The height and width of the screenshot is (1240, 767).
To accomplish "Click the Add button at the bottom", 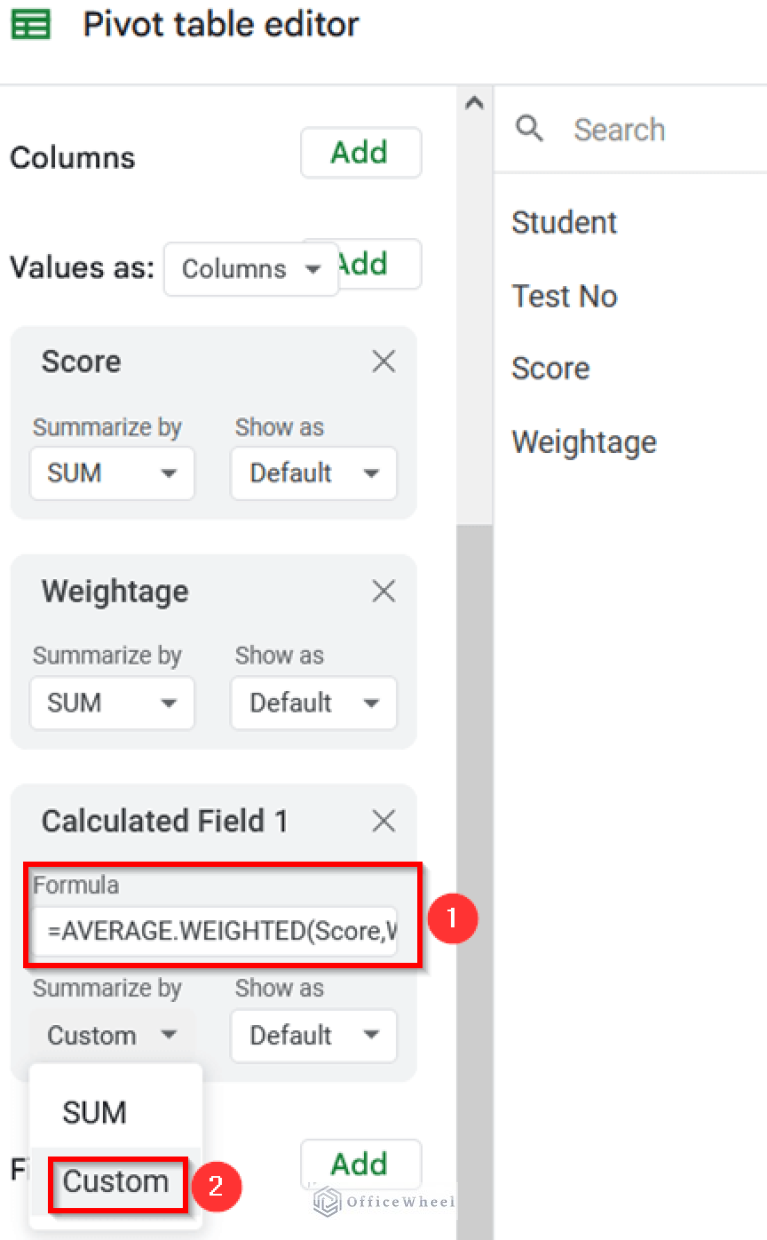I will (x=360, y=1163).
